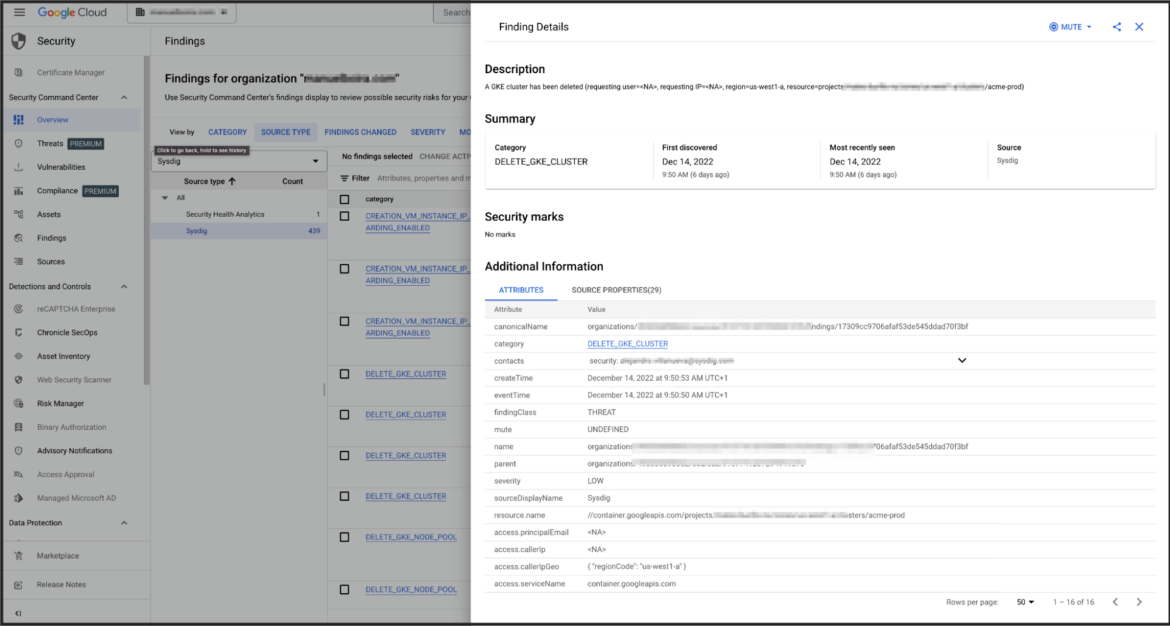View findings by CATEGORY
1170x626 pixels.
[x=228, y=132]
